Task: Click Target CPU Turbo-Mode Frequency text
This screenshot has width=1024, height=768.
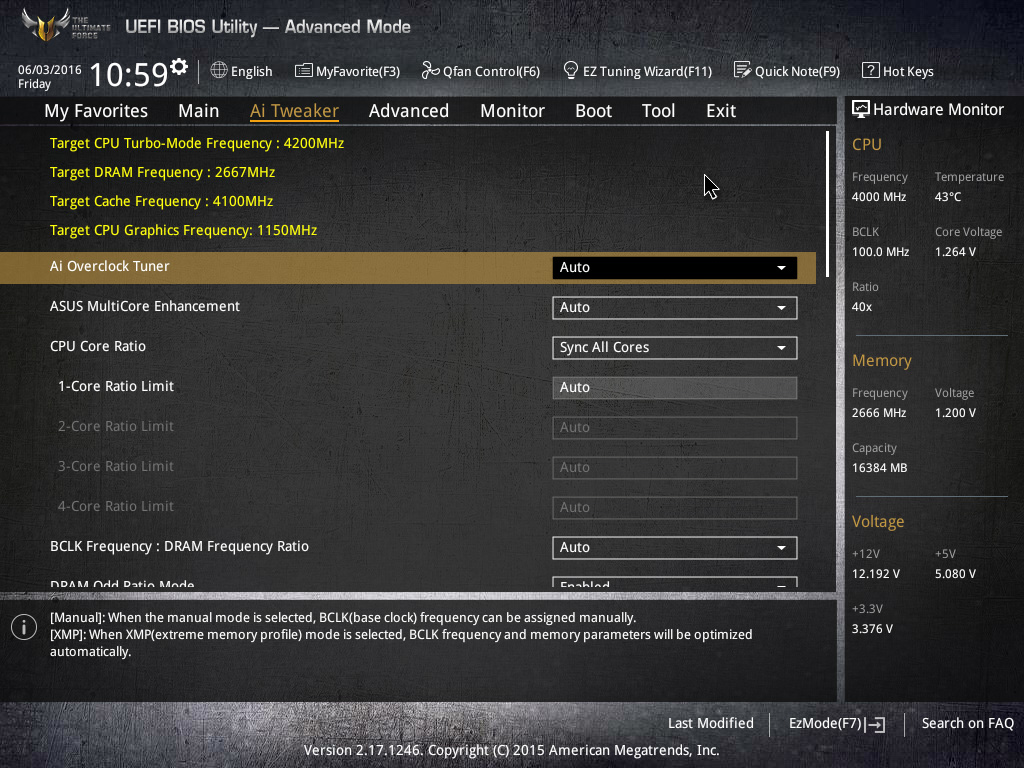Action: pos(197,143)
